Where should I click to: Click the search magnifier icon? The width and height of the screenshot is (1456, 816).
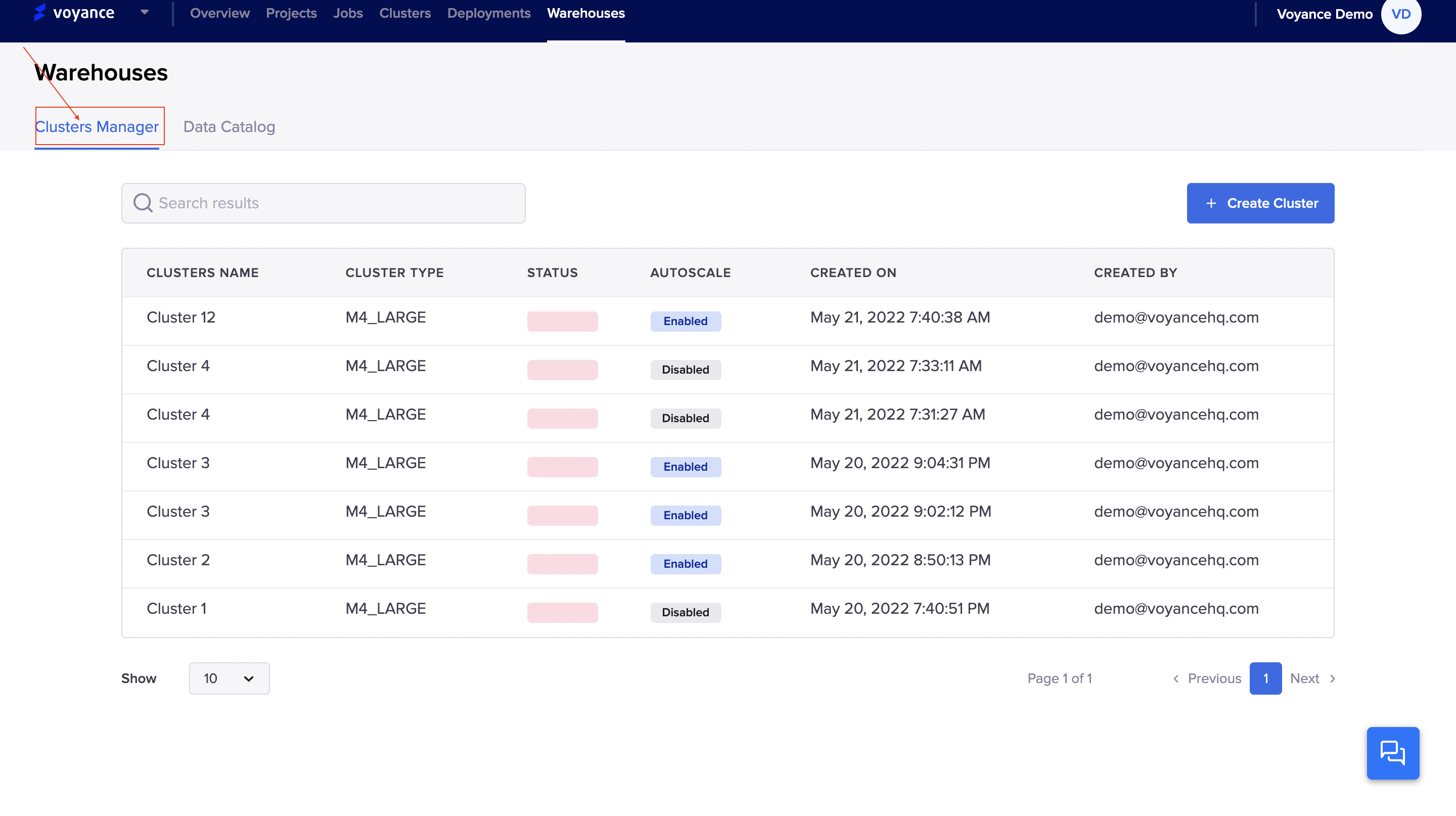pyautogui.click(x=143, y=203)
